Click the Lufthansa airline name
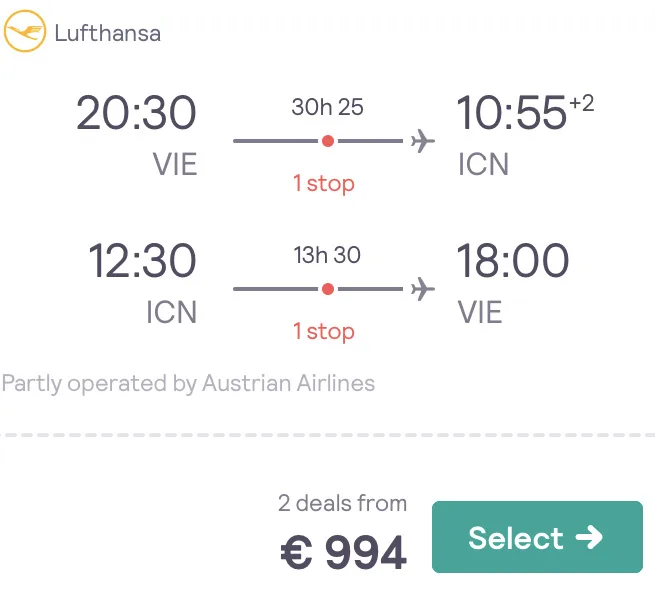The height and width of the screenshot is (603, 655). pyautogui.click(x=107, y=33)
